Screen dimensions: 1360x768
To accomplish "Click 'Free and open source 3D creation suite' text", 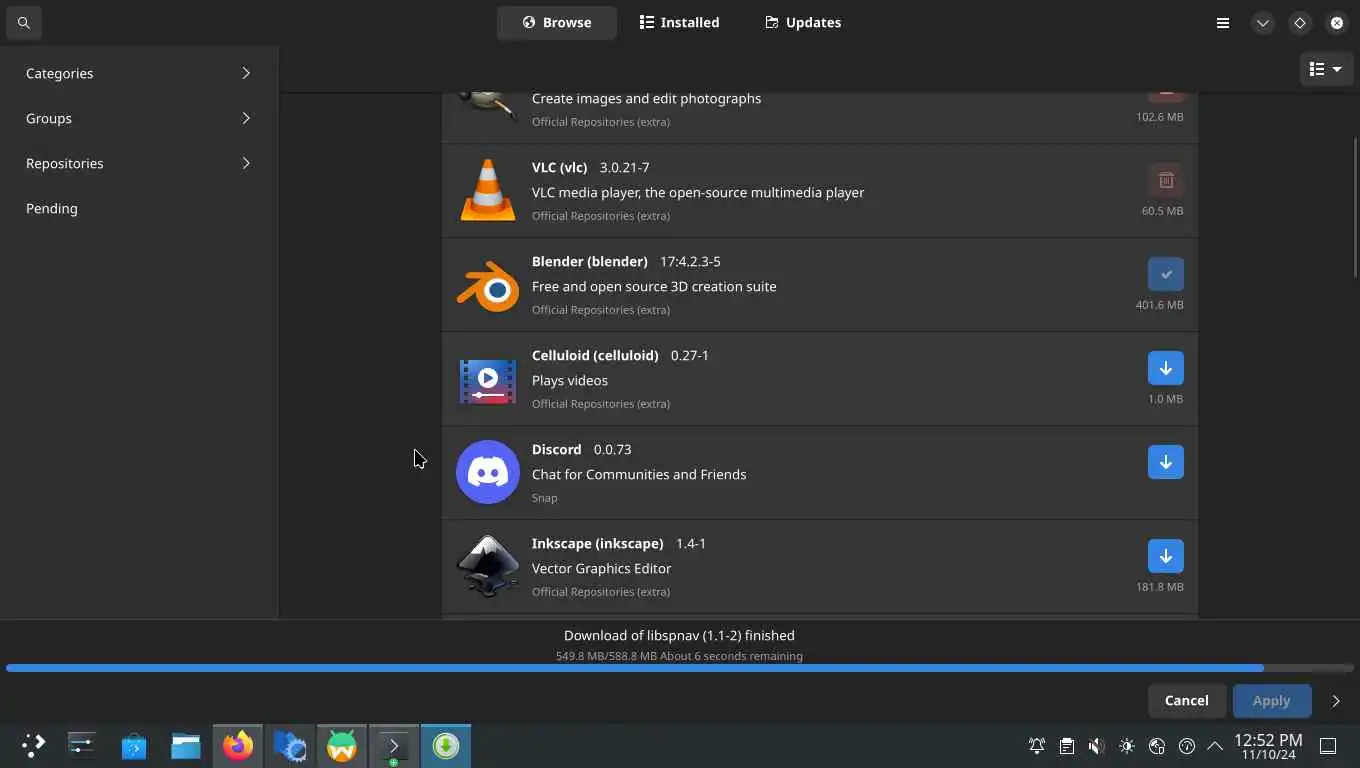I will pyautogui.click(x=654, y=286).
